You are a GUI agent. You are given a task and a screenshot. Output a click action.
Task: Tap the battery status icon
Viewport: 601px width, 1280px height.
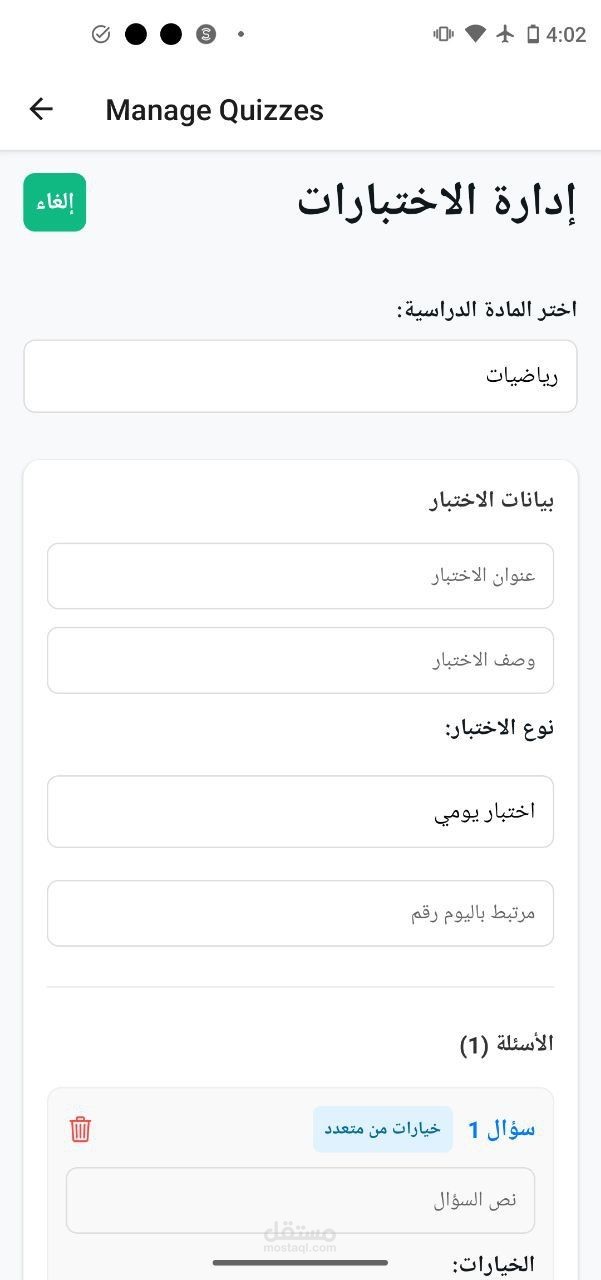click(533, 35)
